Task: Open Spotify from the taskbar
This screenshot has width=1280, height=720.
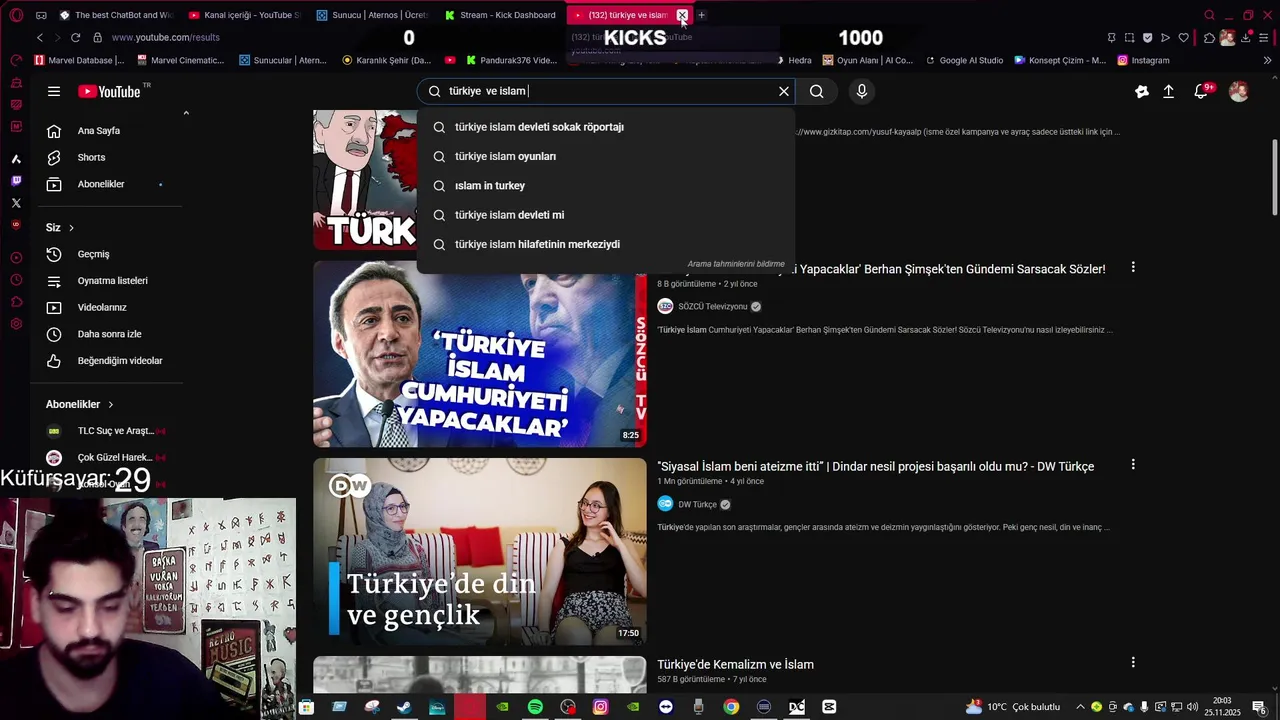Action: tap(535, 707)
